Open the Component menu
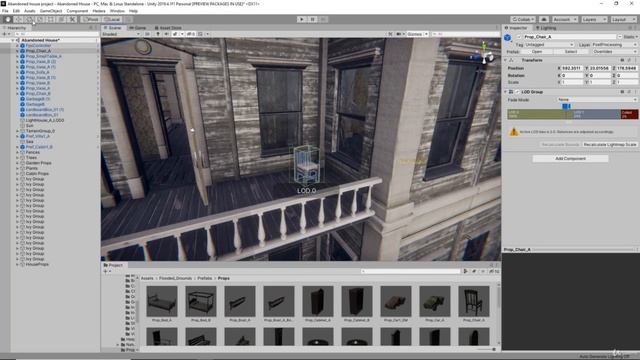640x360 pixels. click(77, 11)
